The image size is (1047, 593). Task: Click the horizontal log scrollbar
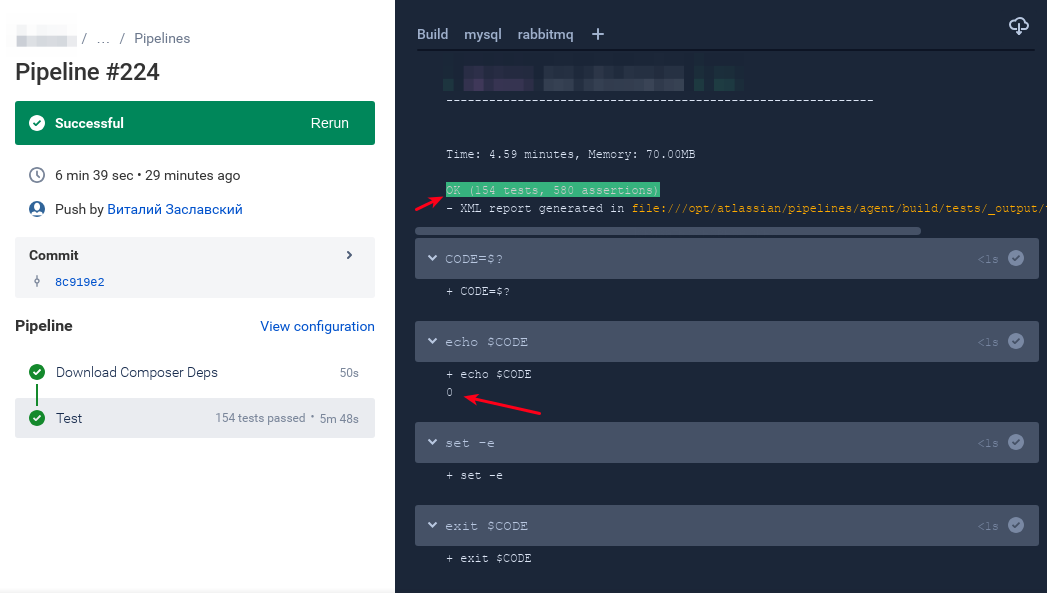[668, 231]
